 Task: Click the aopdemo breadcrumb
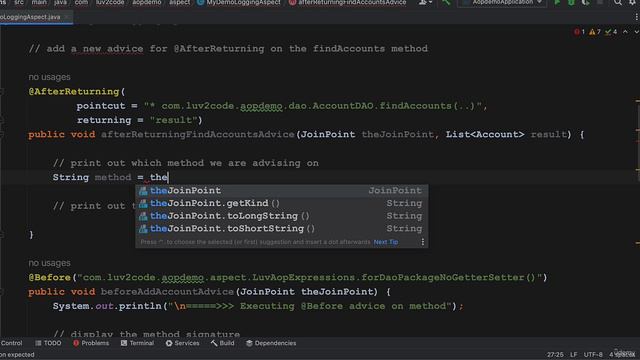tap(147, 2)
